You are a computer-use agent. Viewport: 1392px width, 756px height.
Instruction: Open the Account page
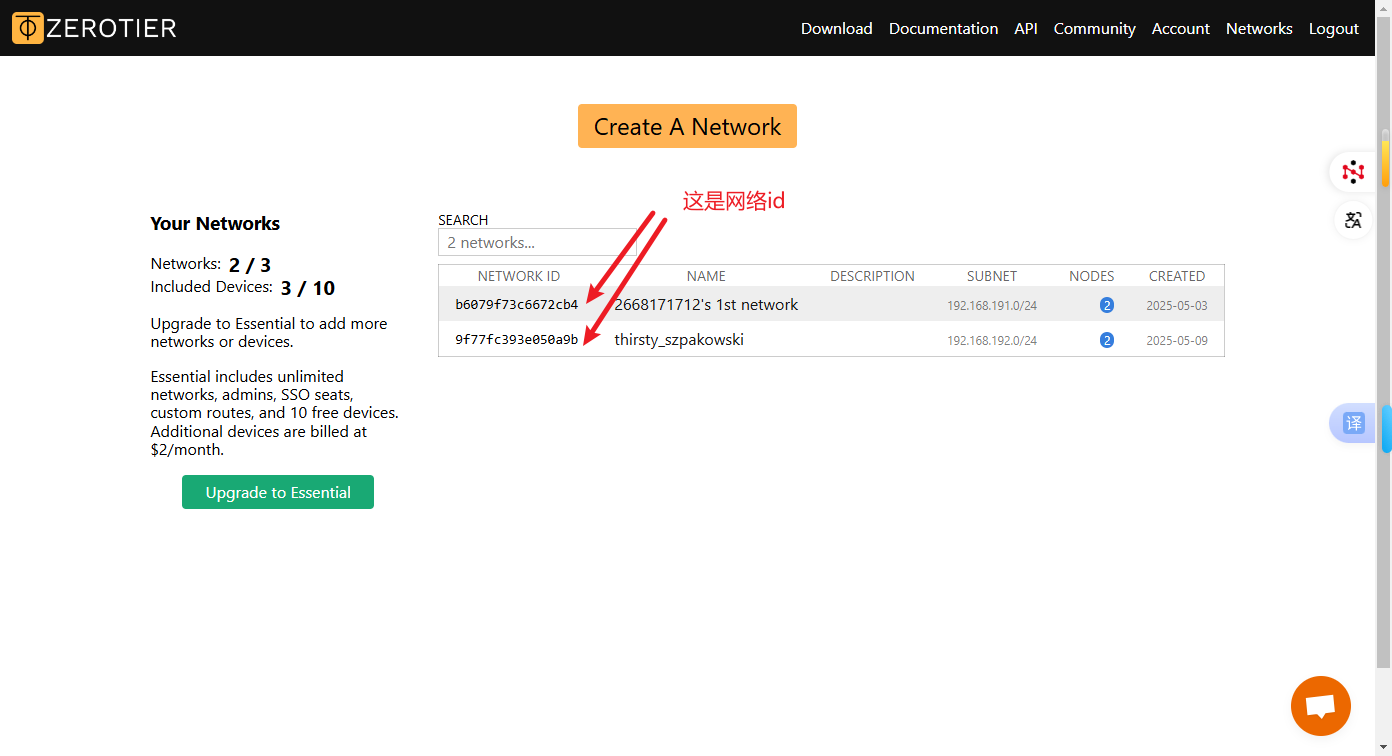coord(1180,29)
